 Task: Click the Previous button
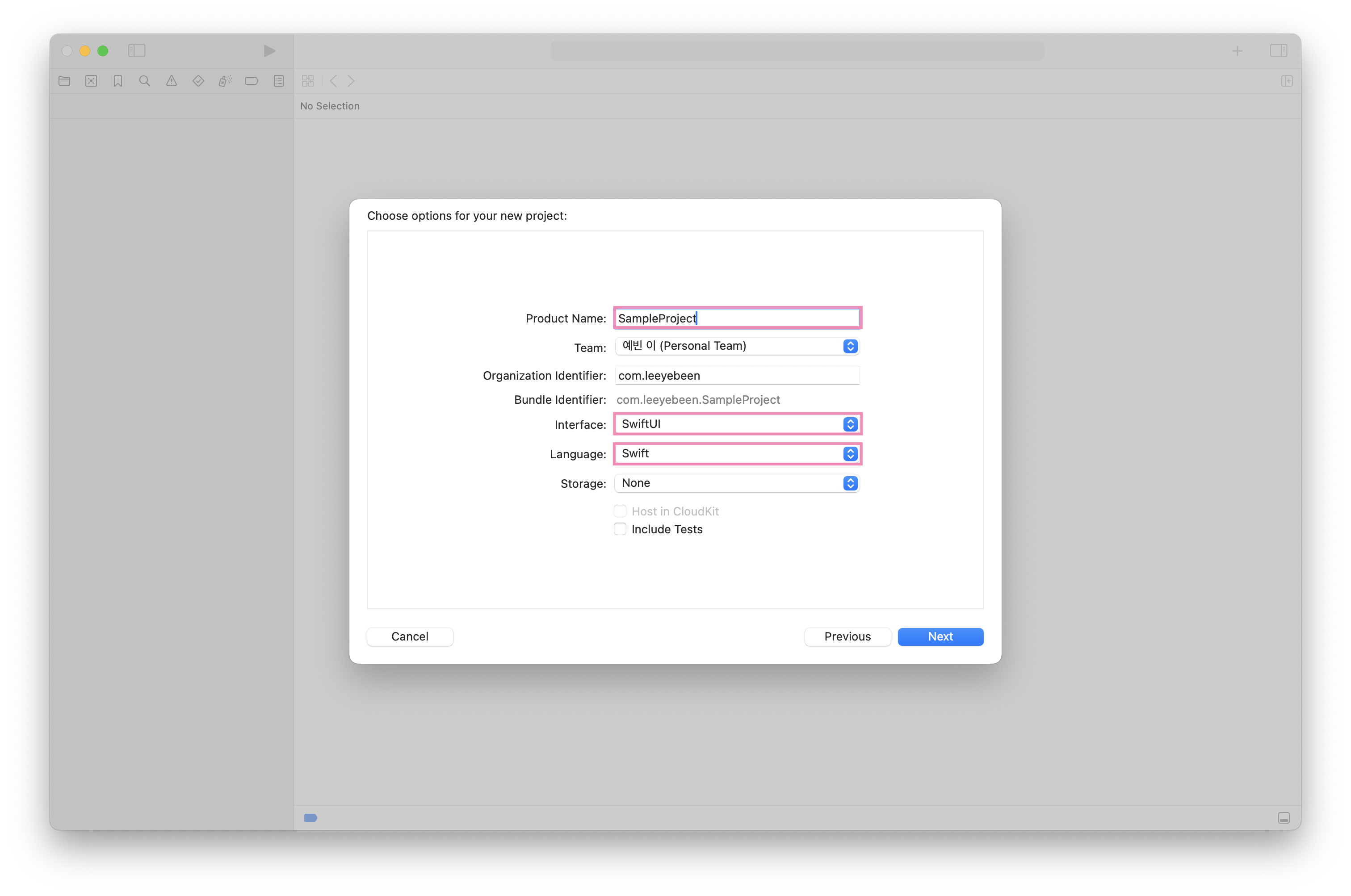click(x=847, y=636)
